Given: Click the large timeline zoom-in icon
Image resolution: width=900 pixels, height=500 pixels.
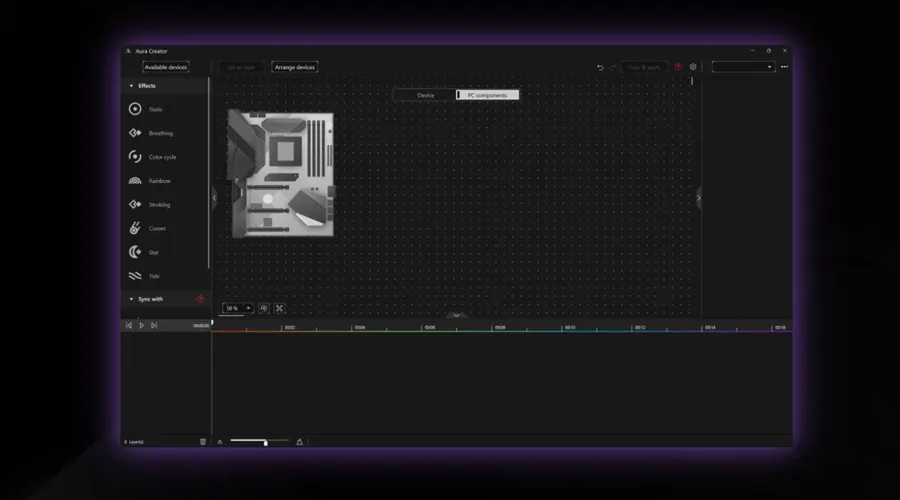Looking at the screenshot, I should coord(300,442).
